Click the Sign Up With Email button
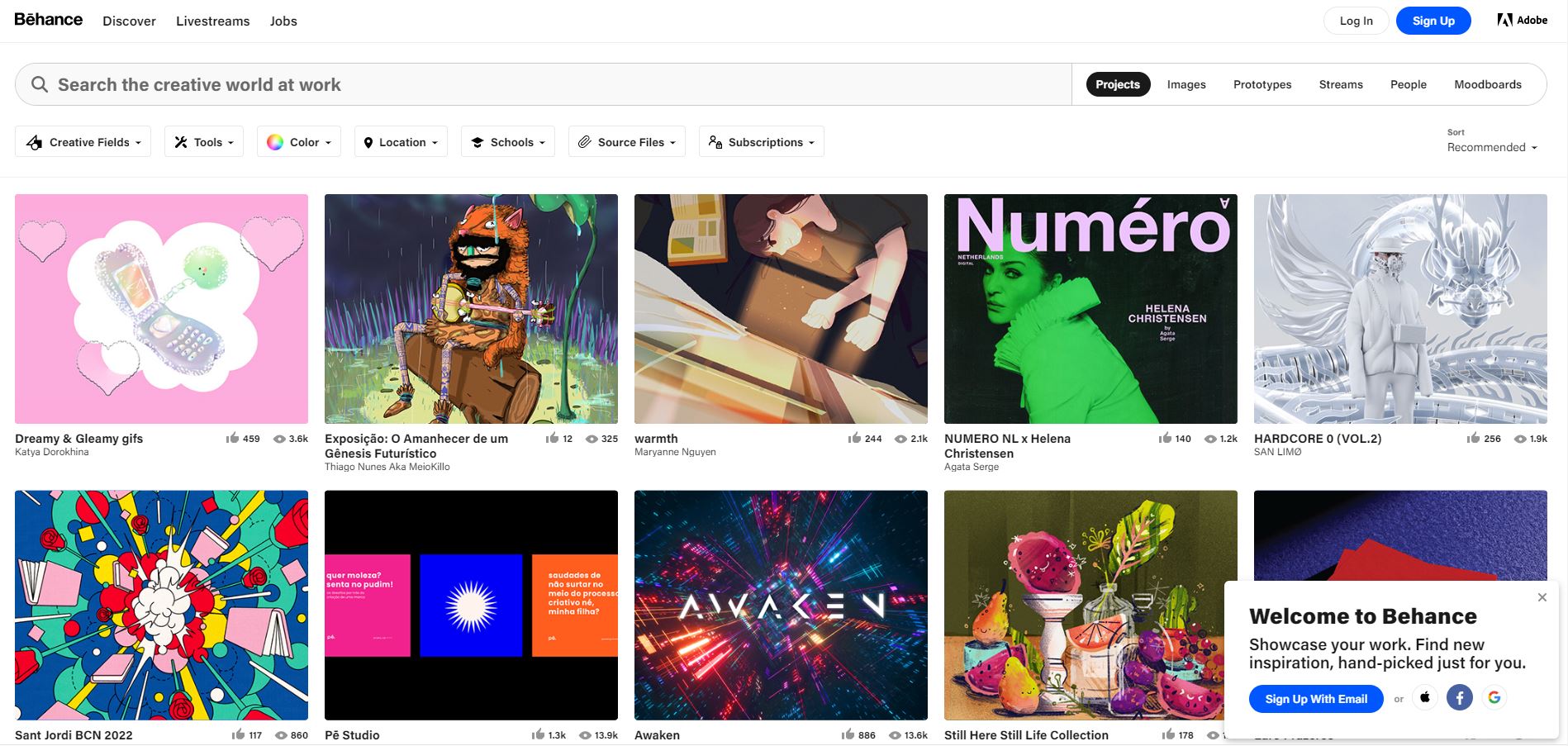 (x=1316, y=698)
